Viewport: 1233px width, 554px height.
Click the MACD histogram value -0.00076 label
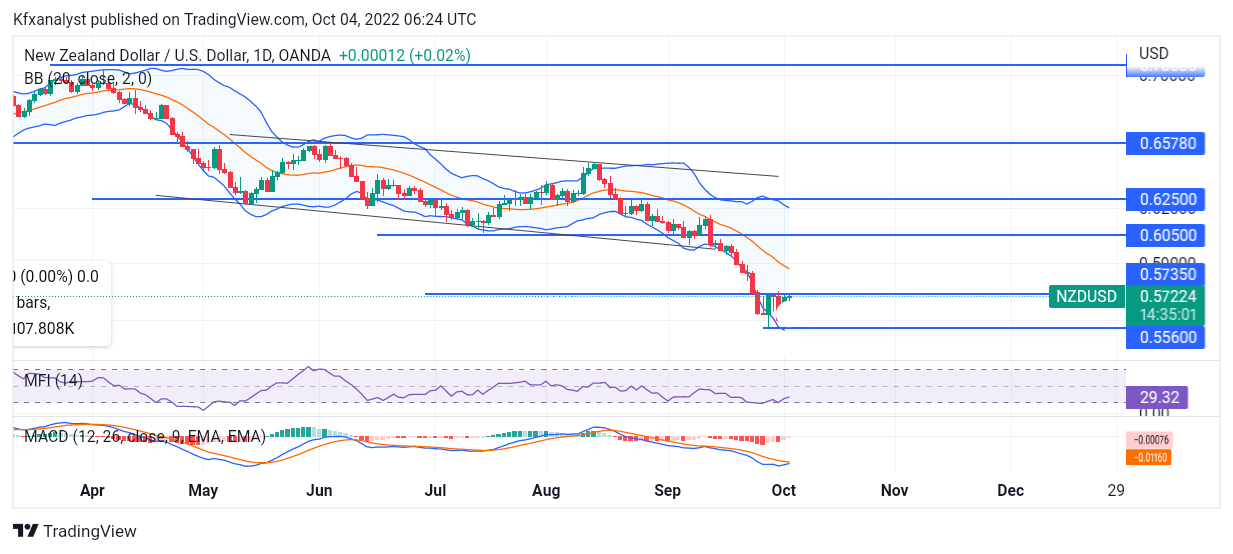[x=1147, y=440]
